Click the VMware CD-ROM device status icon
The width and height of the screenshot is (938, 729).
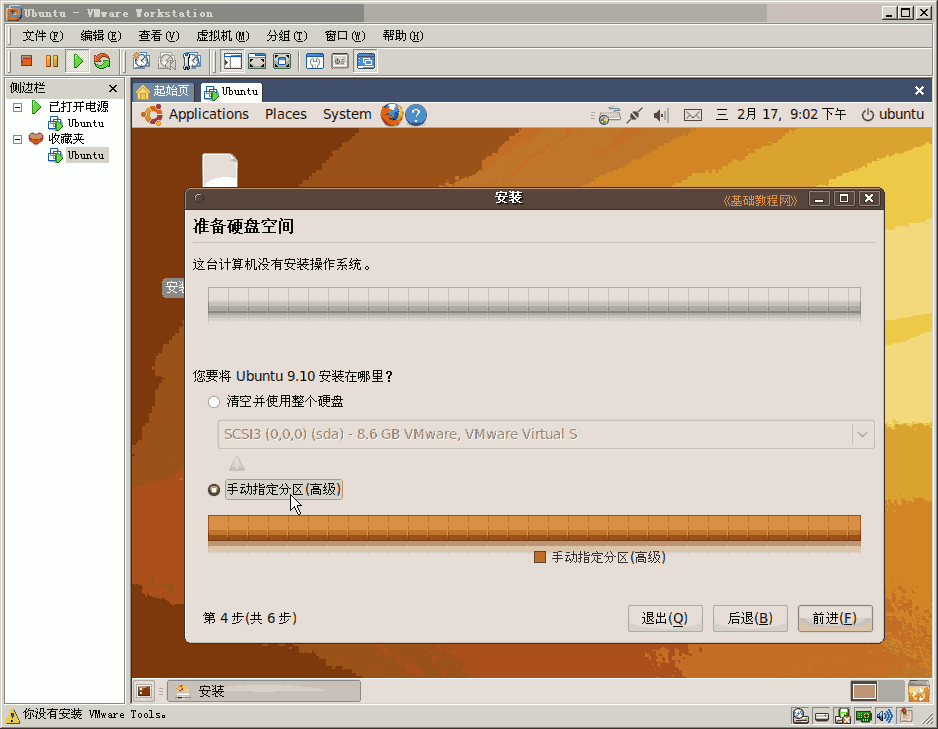[800, 716]
